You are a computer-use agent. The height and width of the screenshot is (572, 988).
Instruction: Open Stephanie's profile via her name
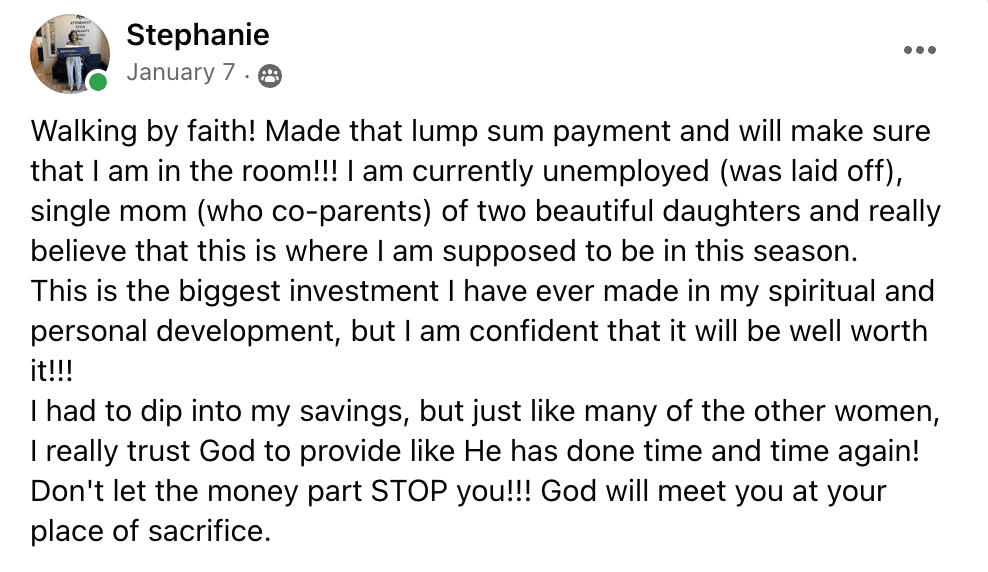[x=198, y=35]
